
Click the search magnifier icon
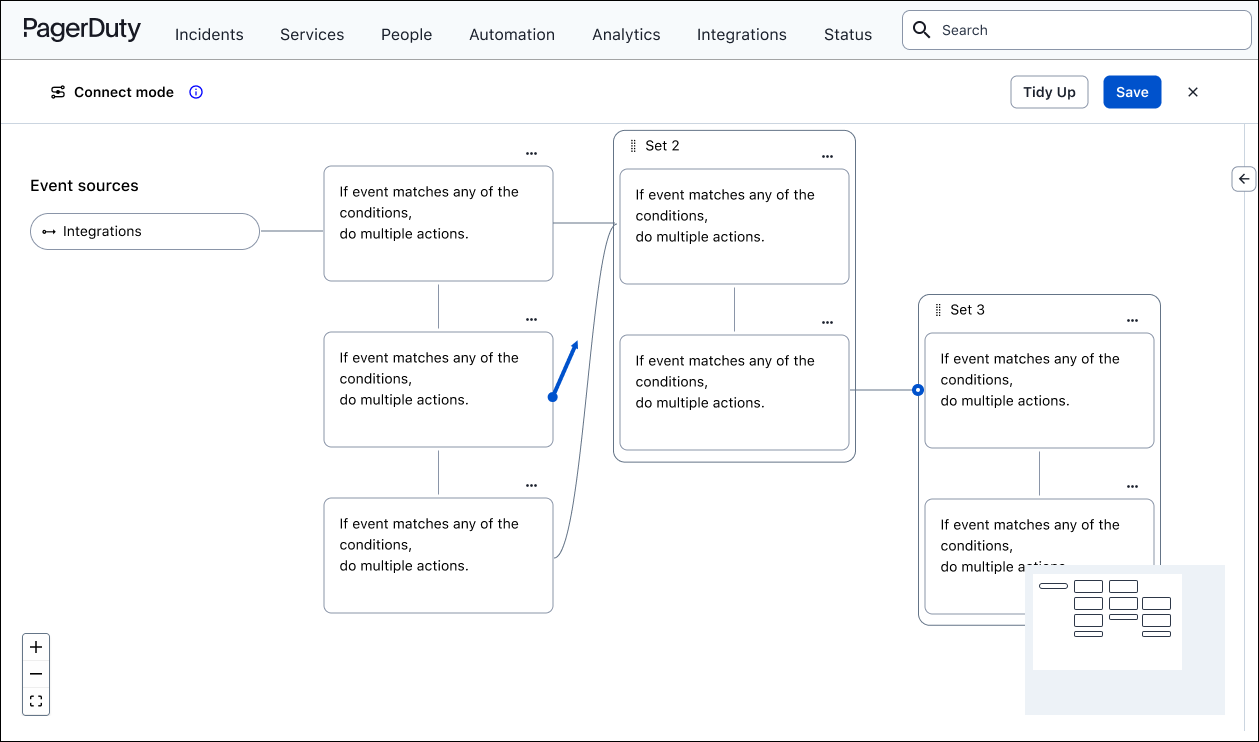click(922, 30)
